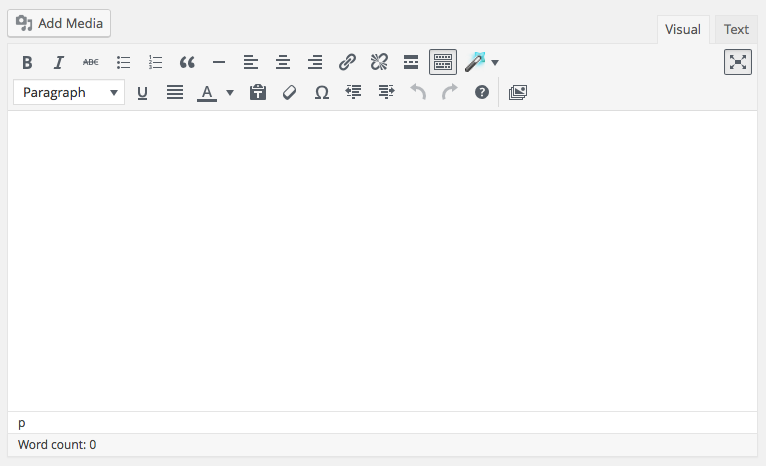Align text right
Viewport: 766px width, 466px height.
[315, 62]
